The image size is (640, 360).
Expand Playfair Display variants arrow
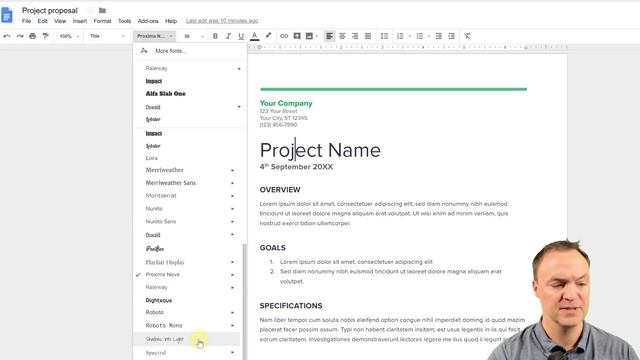coord(233,262)
